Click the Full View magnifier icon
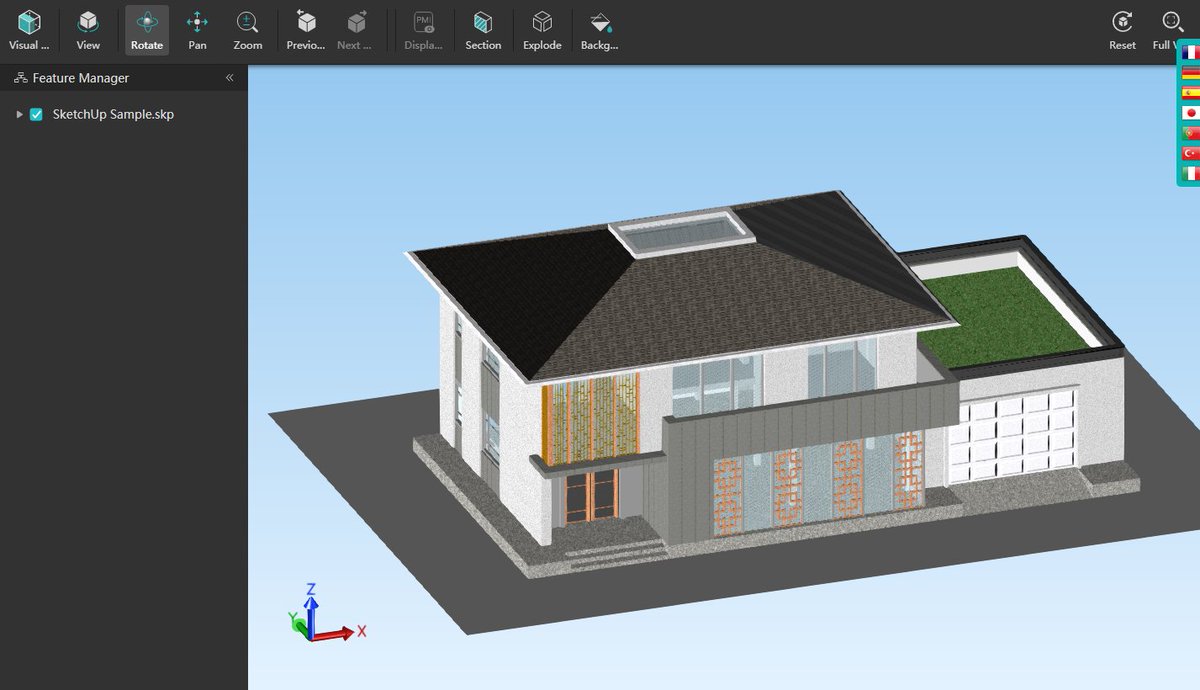This screenshot has width=1200, height=690. tap(1172, 22)
